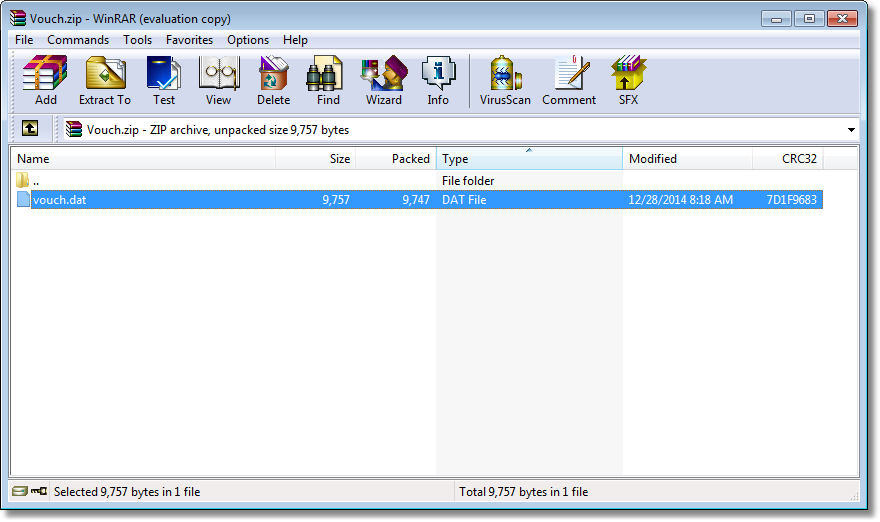Screen dimensions: 880x522
Task: Launch the Wizard tool
Action: pos(384,80)
